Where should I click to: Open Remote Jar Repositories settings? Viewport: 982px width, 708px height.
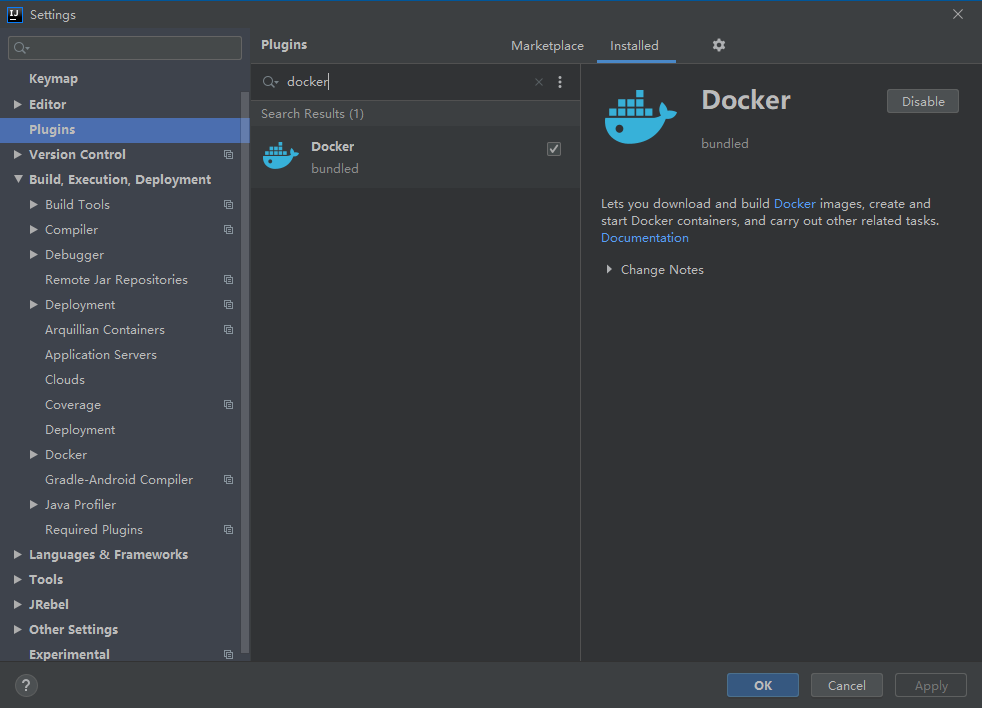click(116, 279)
